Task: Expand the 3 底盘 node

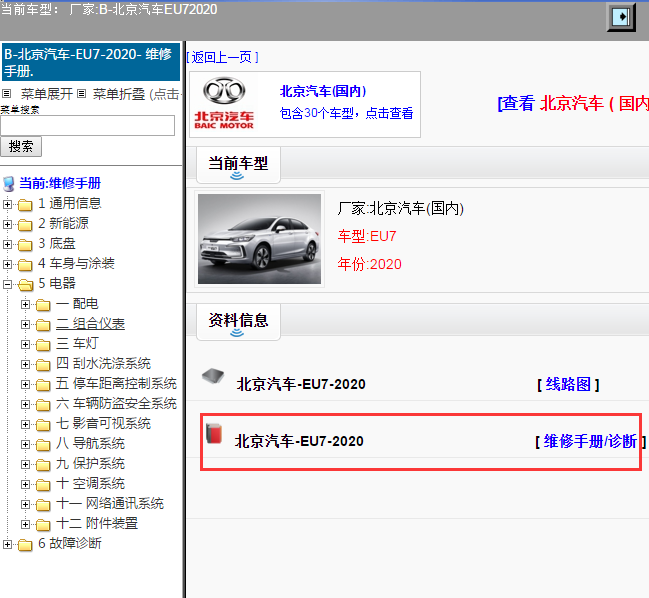Action: point(7,244)
